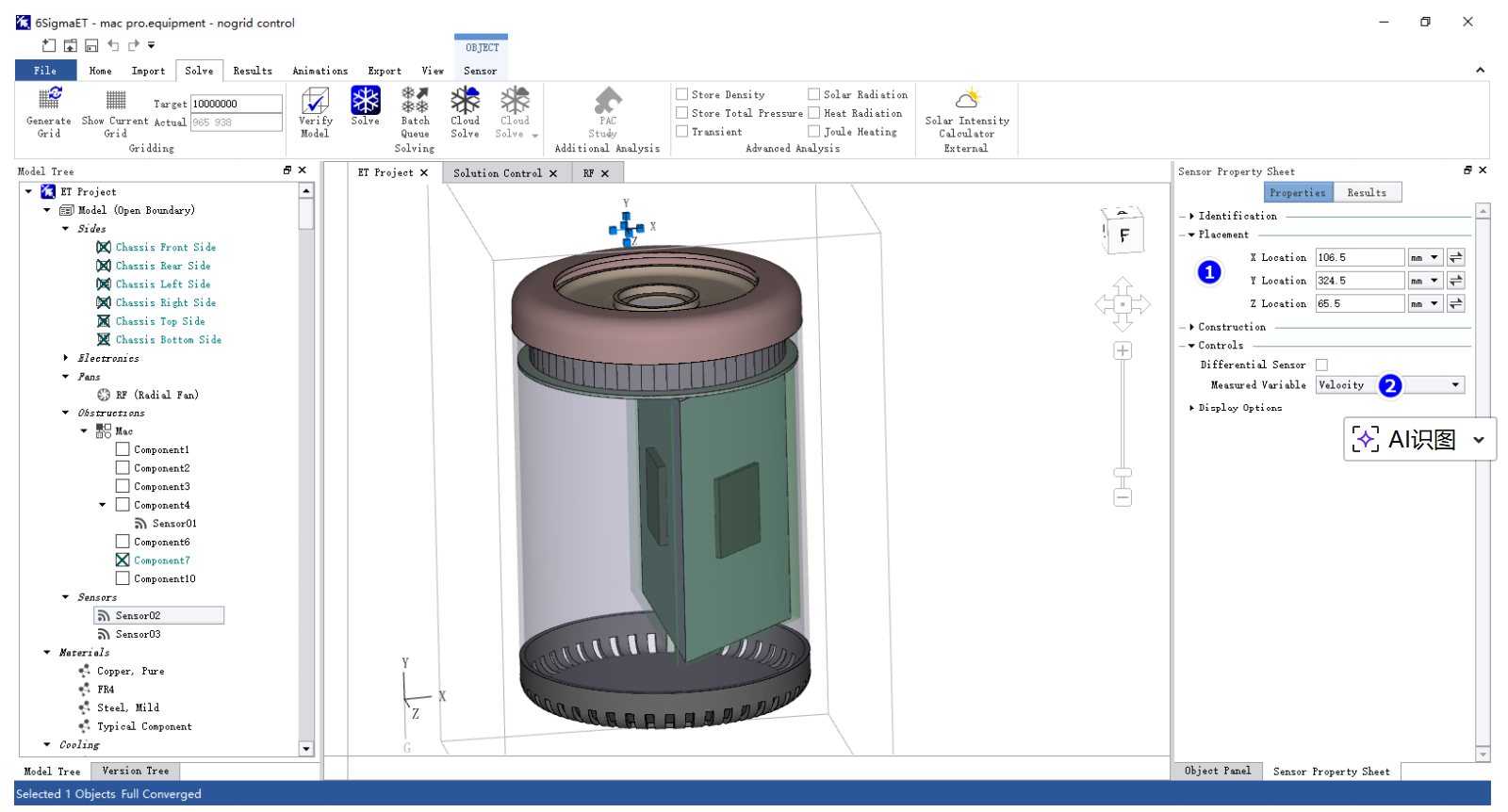1508x812 pixels.
Task: Open the Batch Queue tool
Action: click(415, 100)
